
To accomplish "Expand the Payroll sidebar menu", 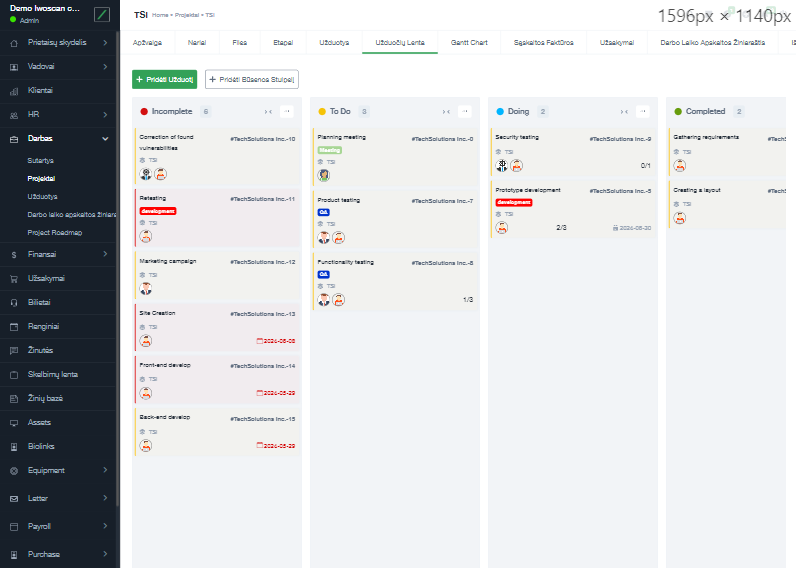I will click(x=105, y=526).
